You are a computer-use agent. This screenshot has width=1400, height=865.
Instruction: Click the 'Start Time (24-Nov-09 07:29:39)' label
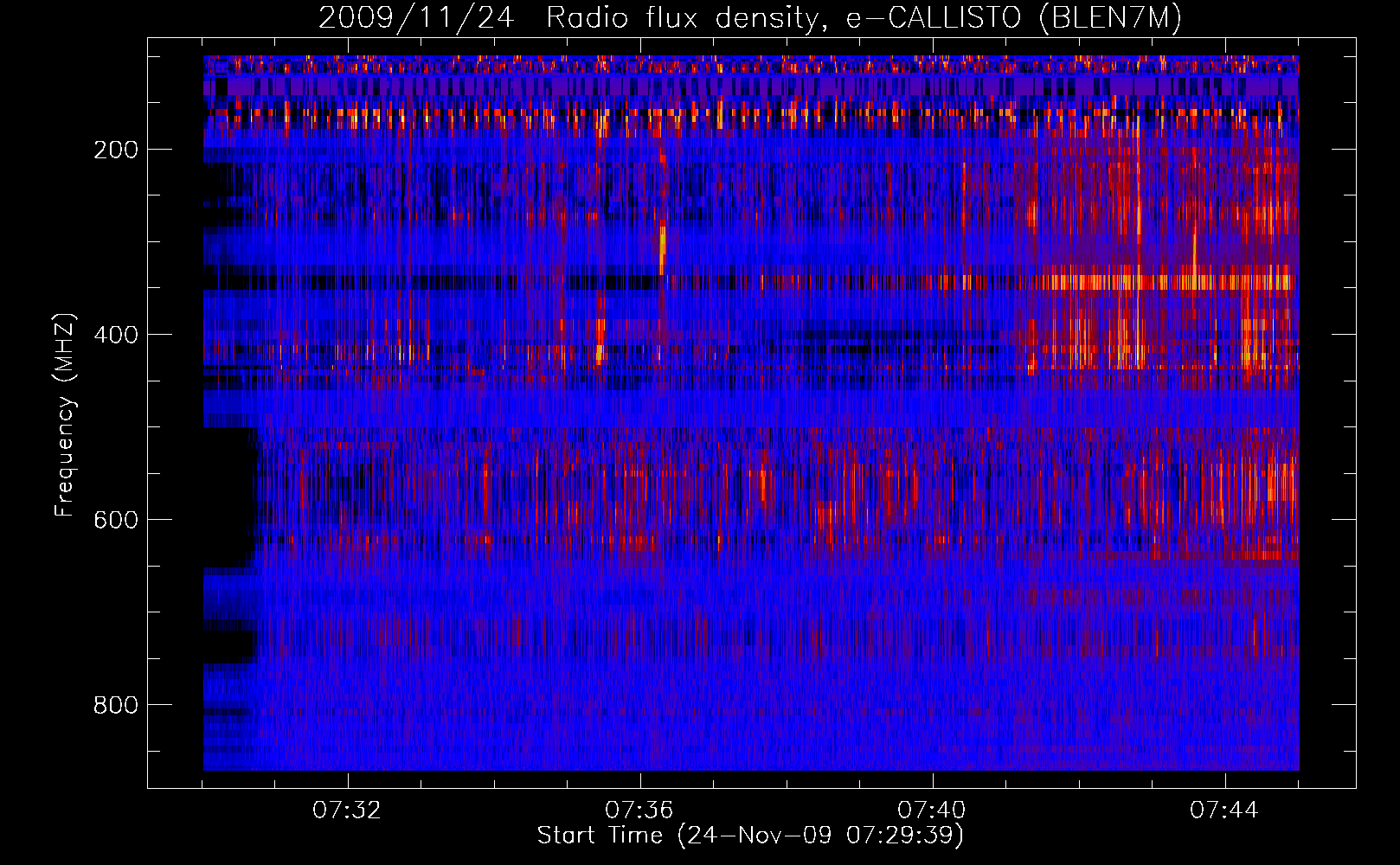click(x=750, y=836)
